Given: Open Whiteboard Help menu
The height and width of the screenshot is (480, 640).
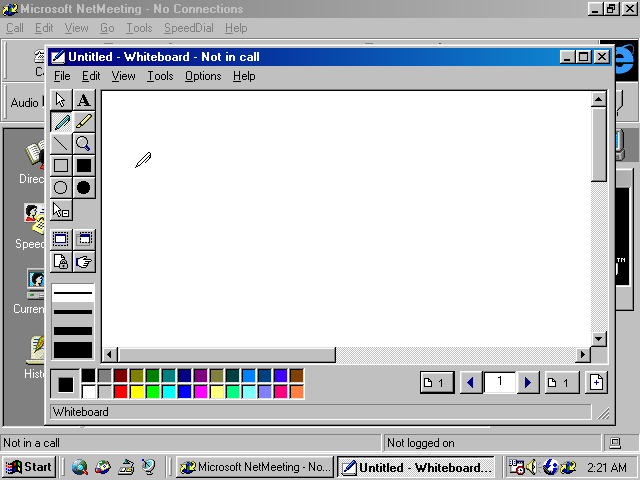Looking at the screenshot, I should (244, 76).
